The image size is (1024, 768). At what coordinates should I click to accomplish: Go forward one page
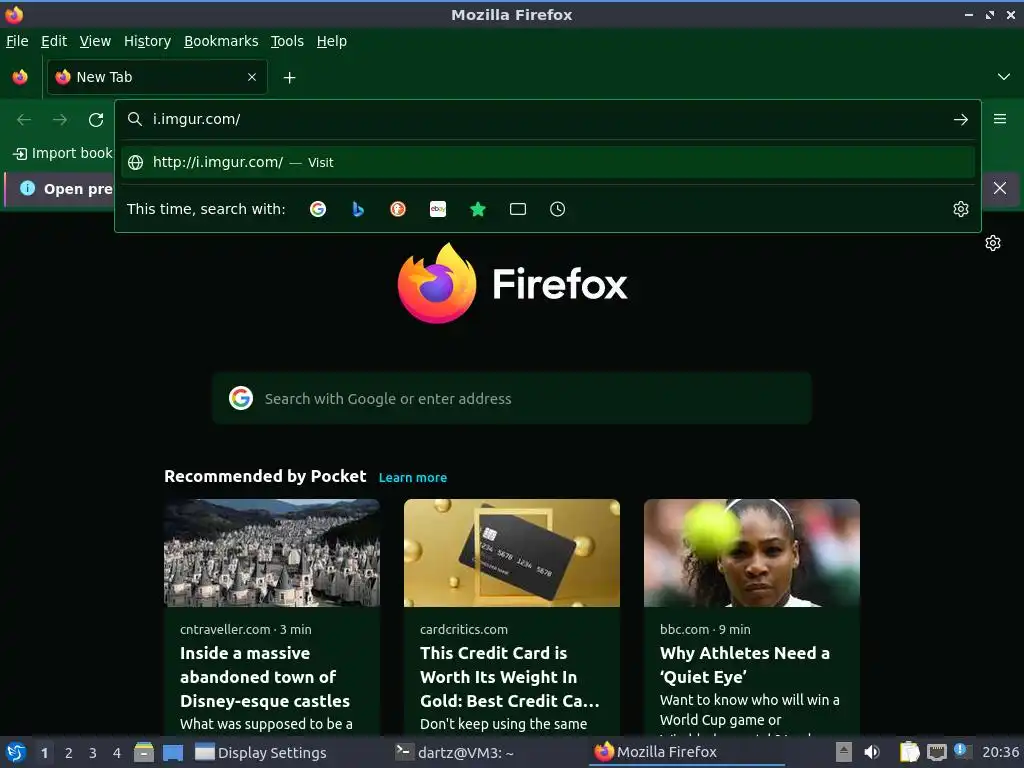click(x=60, y=120)
